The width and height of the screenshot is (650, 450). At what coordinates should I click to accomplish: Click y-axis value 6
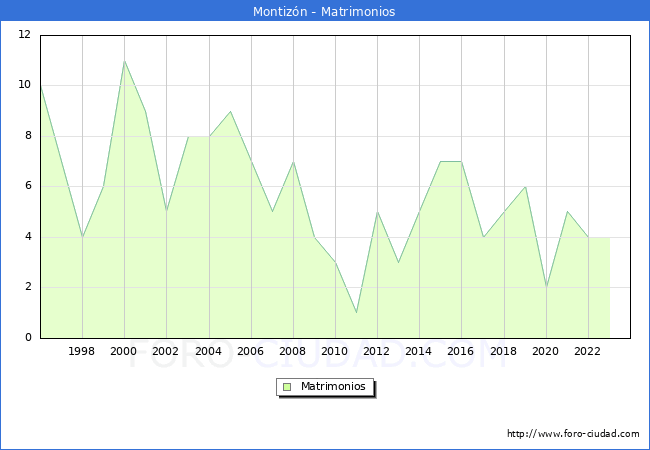coord(28,186)
